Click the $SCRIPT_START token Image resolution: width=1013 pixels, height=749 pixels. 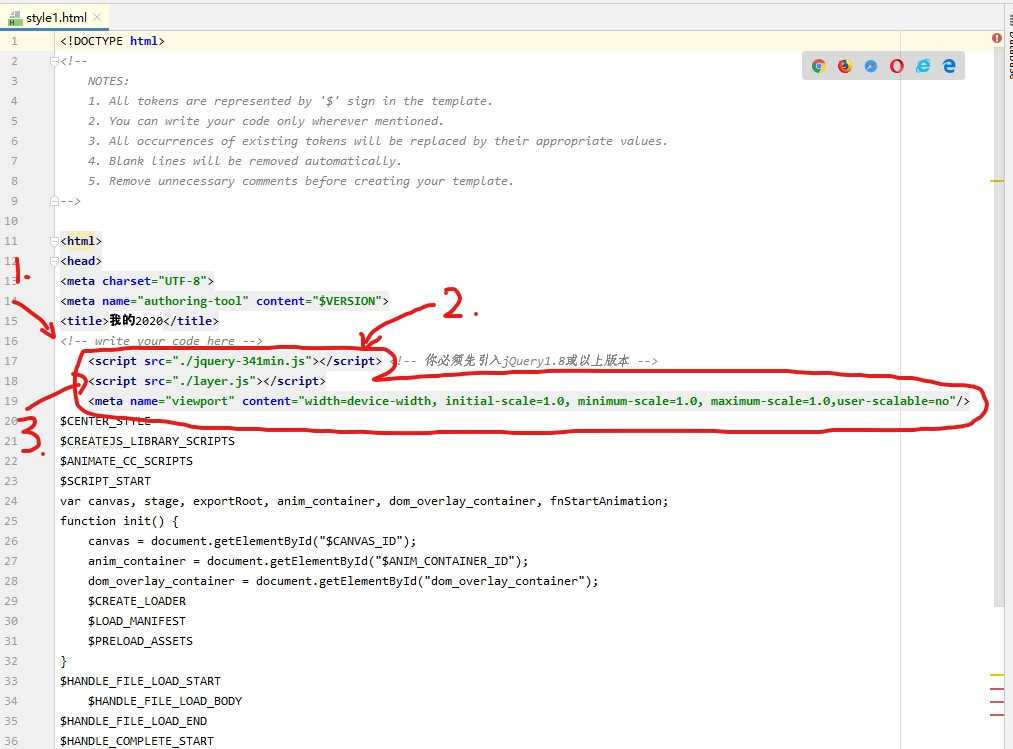(105, 481)
